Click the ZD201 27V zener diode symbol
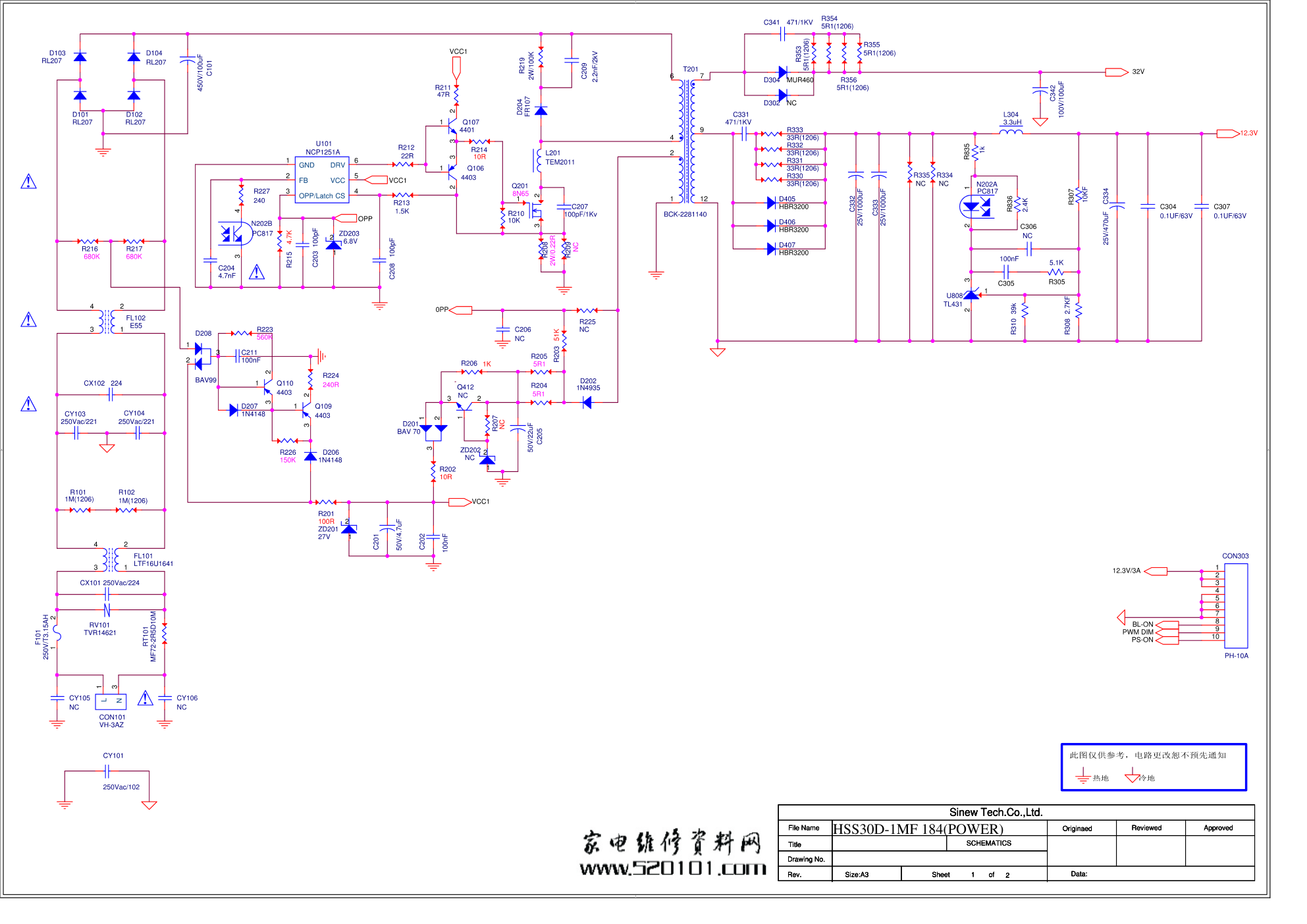Viewport: 1307px width, 924px height. click(x=349, y=529)
